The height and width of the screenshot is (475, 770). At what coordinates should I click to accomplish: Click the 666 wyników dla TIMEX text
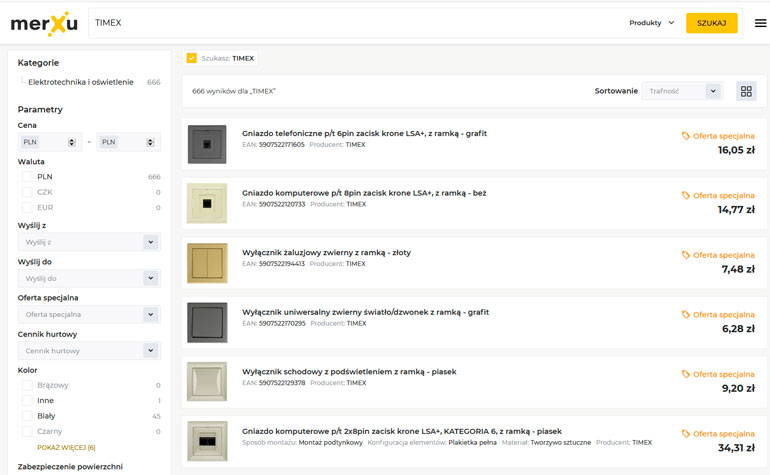(234, 91)
